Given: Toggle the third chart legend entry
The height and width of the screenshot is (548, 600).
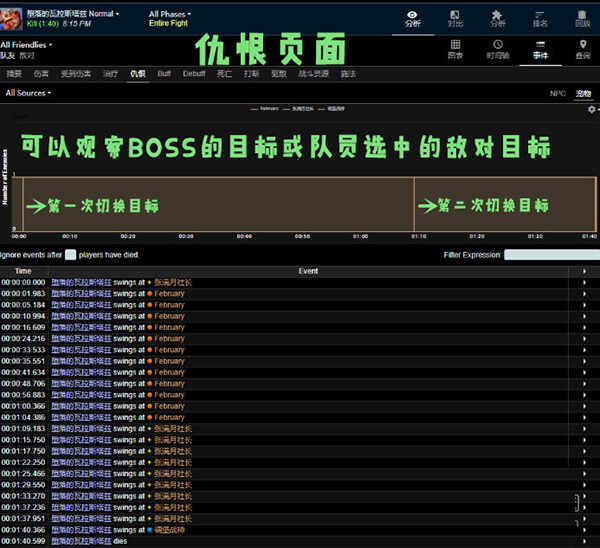Looking at the screenshot, I should click(x=331, y=109).
